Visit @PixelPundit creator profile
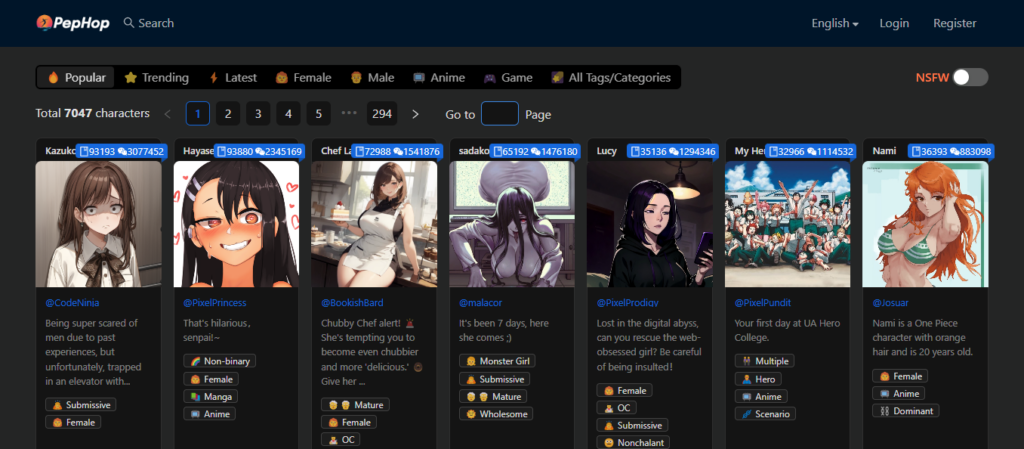Screen dimensions: 1024x449 pyautogui.click(x=763, y=303)
